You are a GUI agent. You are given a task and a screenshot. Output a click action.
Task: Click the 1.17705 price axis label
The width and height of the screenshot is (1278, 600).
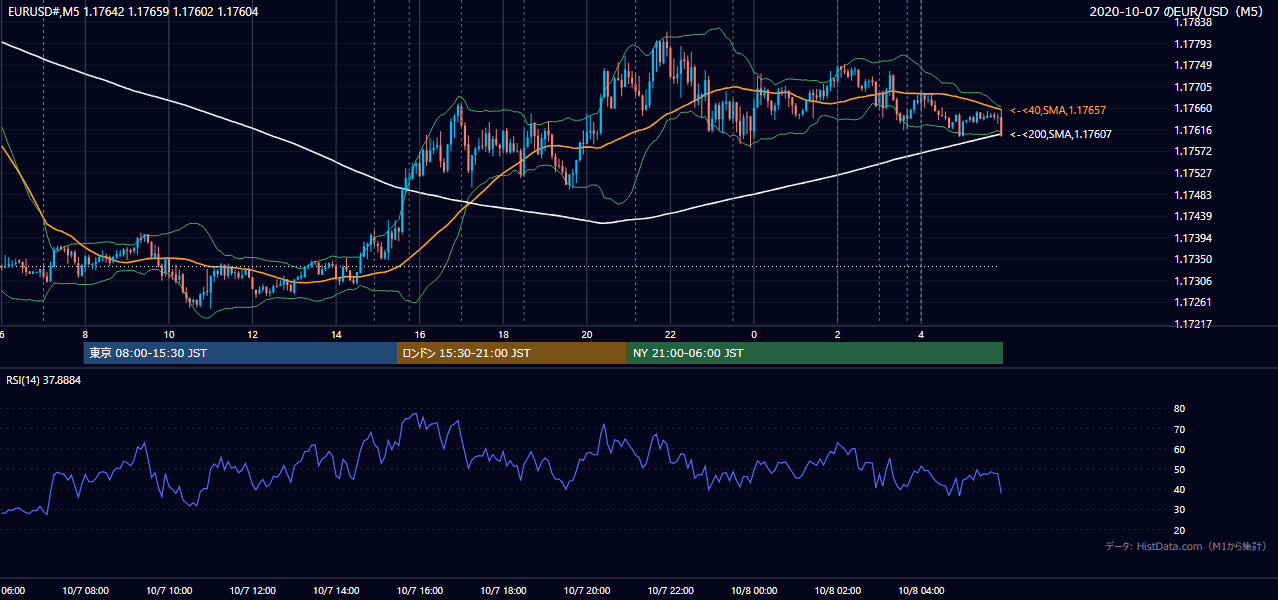pyautogui.click(x=1193, y=87)
